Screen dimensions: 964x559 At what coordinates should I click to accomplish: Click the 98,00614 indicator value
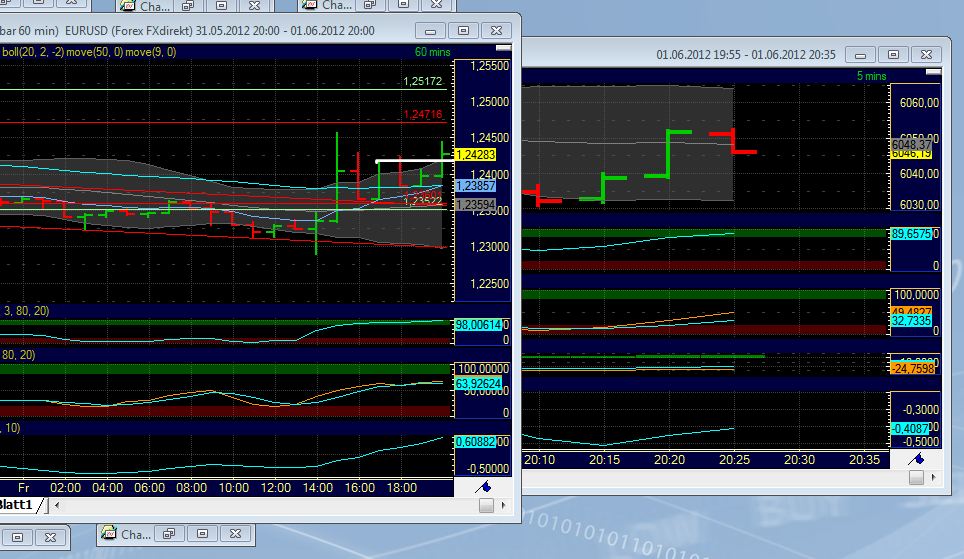click(478, 325)
